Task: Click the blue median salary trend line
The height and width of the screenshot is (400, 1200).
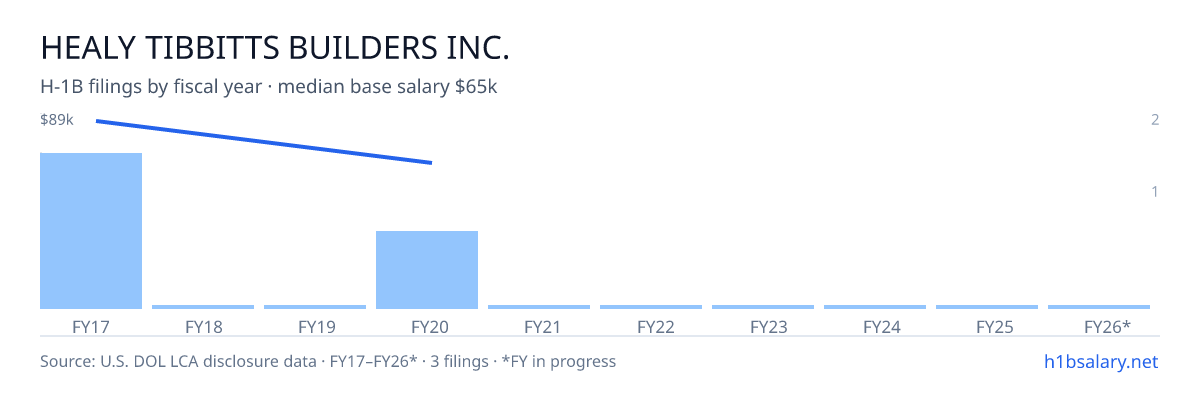Action: click(264, 142)
